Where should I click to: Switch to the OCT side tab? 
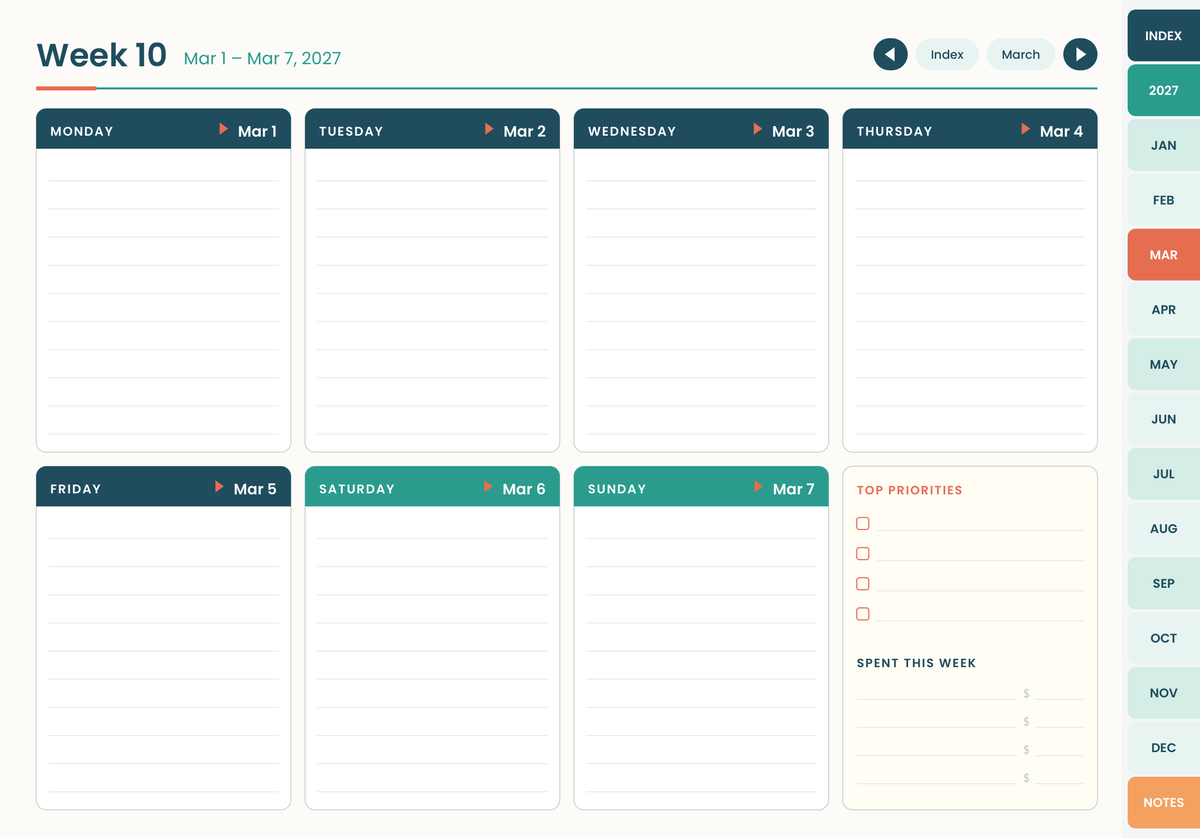(x=1164, y=638)
